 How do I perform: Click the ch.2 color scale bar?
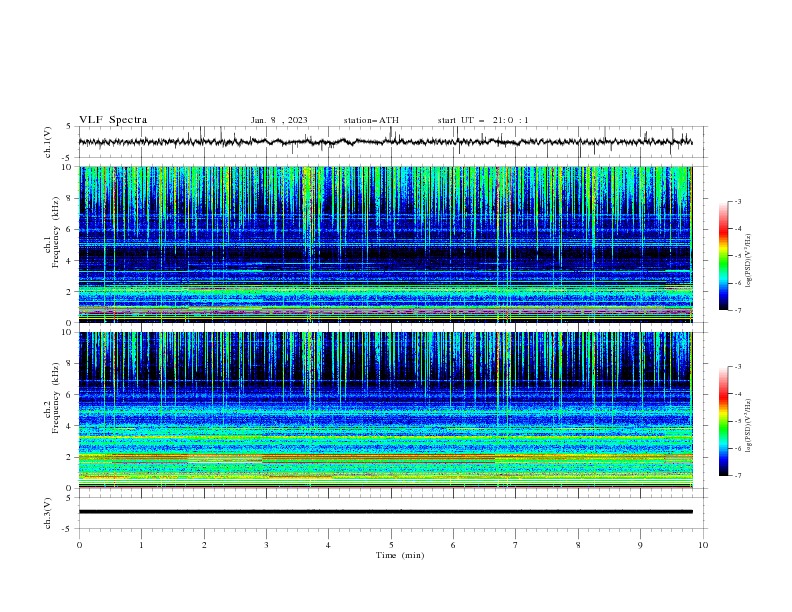click(723, 421)
